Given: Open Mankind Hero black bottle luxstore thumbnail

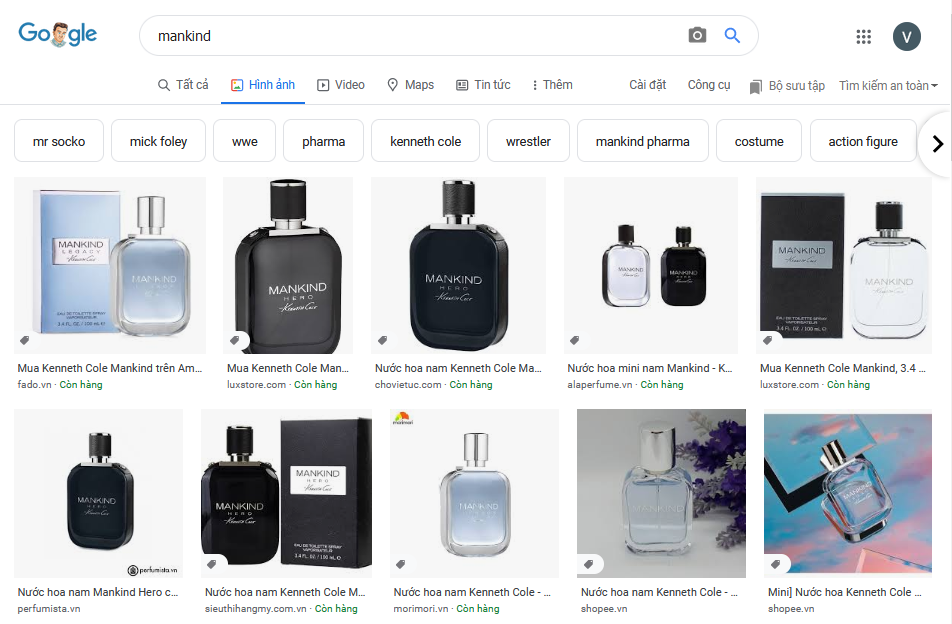Looking at the screenshot, I should pyautogui.click(x=288, y=265).
